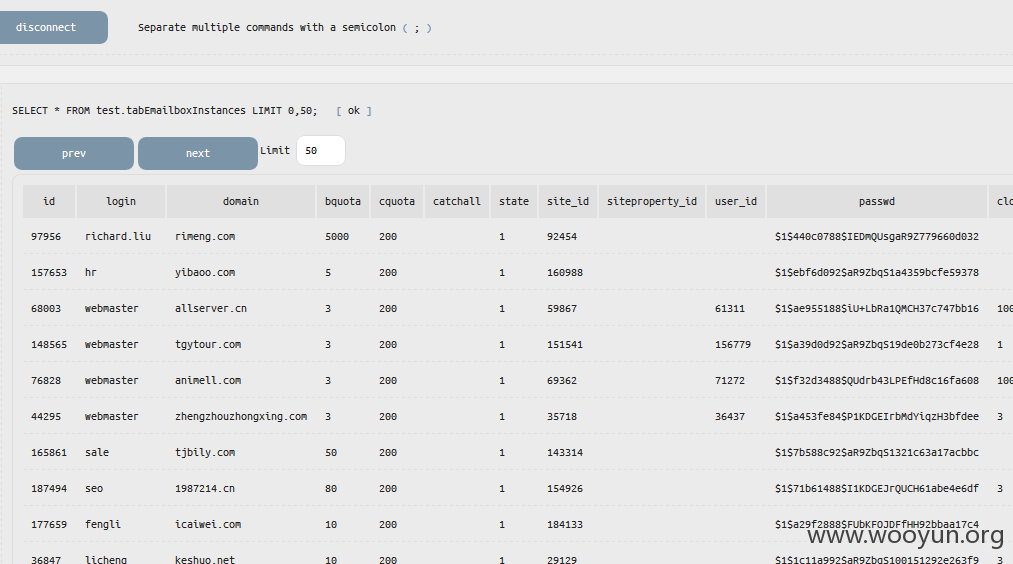
Task: Click login cell richard.liu
Action: pyautogui.click(x=118, y=236)
